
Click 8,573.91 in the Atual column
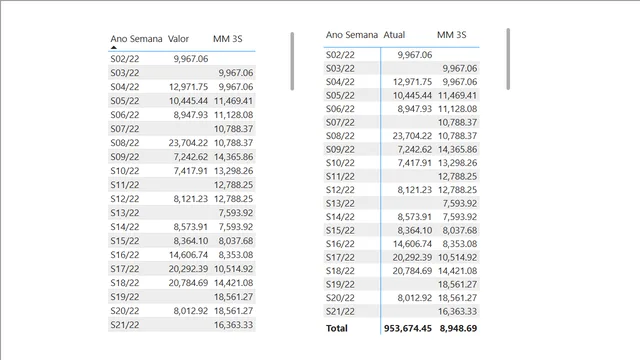pos(414,217)
